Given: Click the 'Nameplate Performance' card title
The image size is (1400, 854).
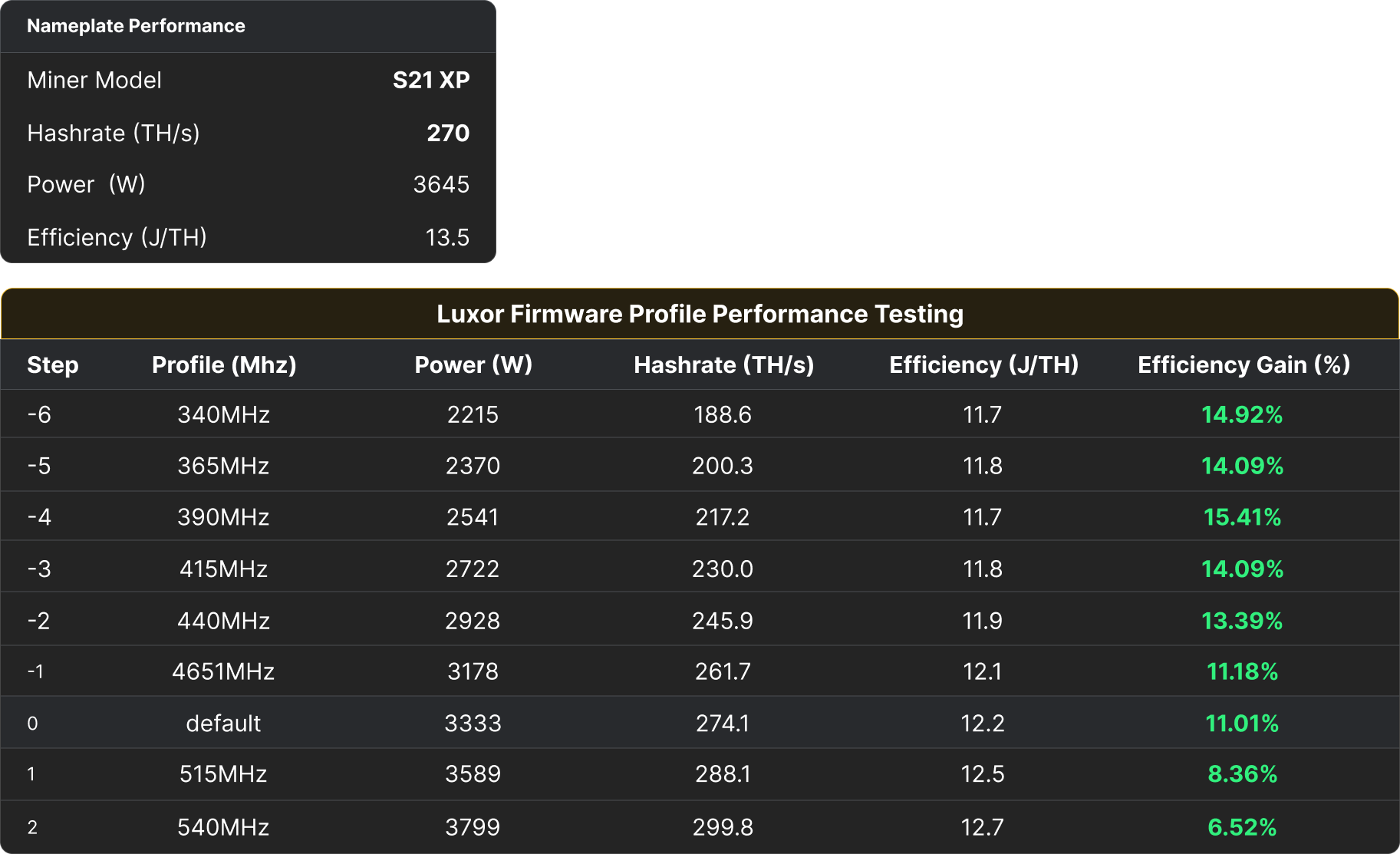Looking at the screenshot, I should point(136,26).
